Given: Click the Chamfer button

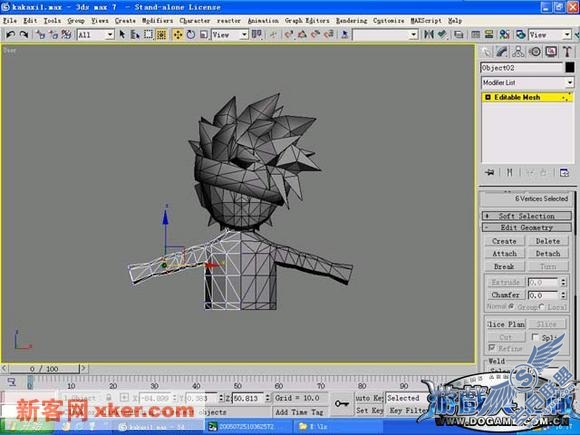Looking at the screenshot, I should pyautogui.click(x=505, y=295).
